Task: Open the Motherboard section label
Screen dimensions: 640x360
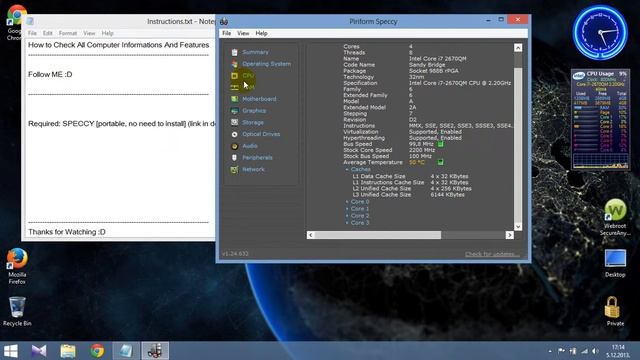Action: point(259,99)
